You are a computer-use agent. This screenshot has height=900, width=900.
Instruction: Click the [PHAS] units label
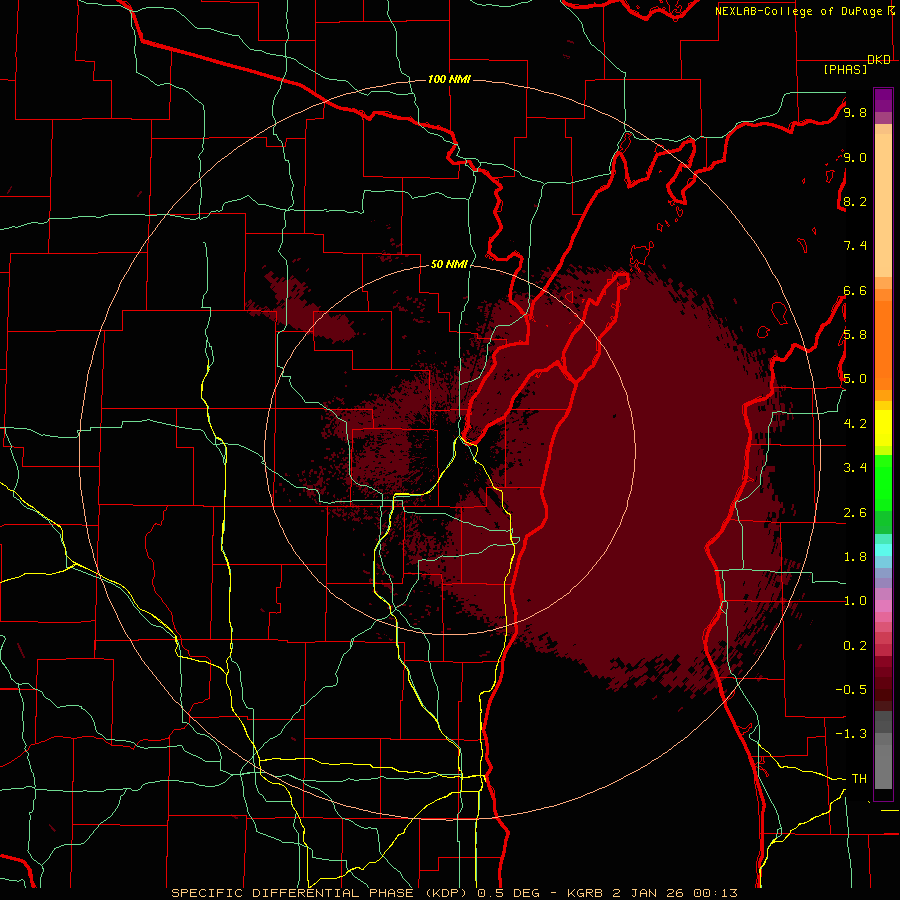pos(845,69)
